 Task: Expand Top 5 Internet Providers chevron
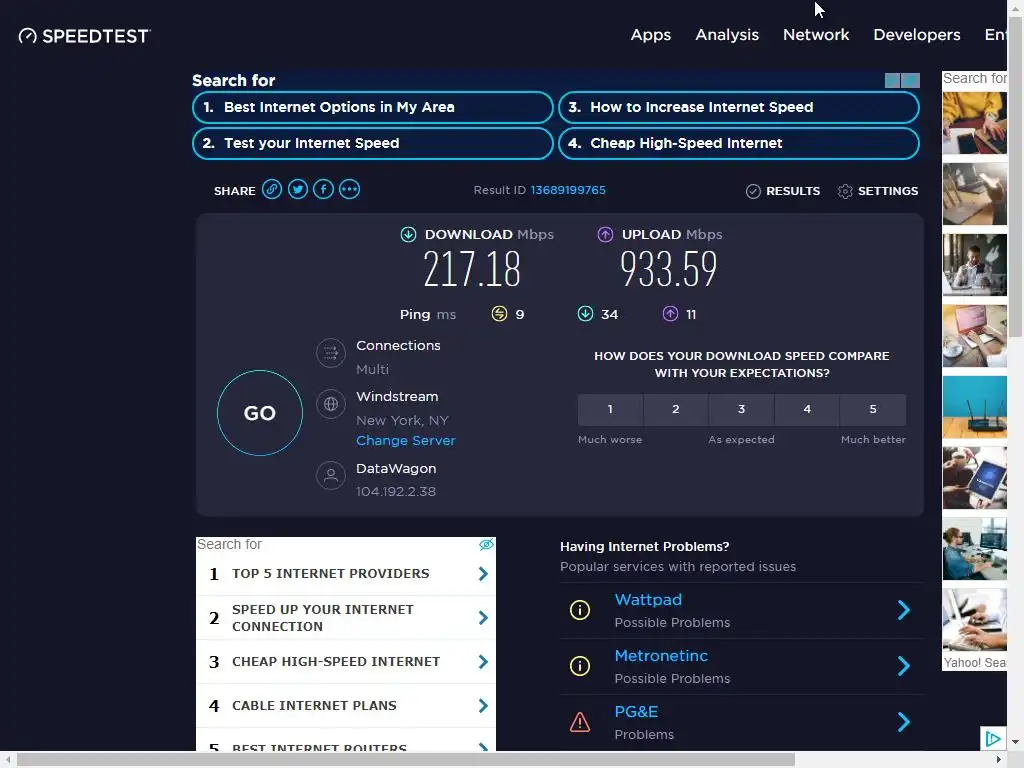[x=483, y=574]
